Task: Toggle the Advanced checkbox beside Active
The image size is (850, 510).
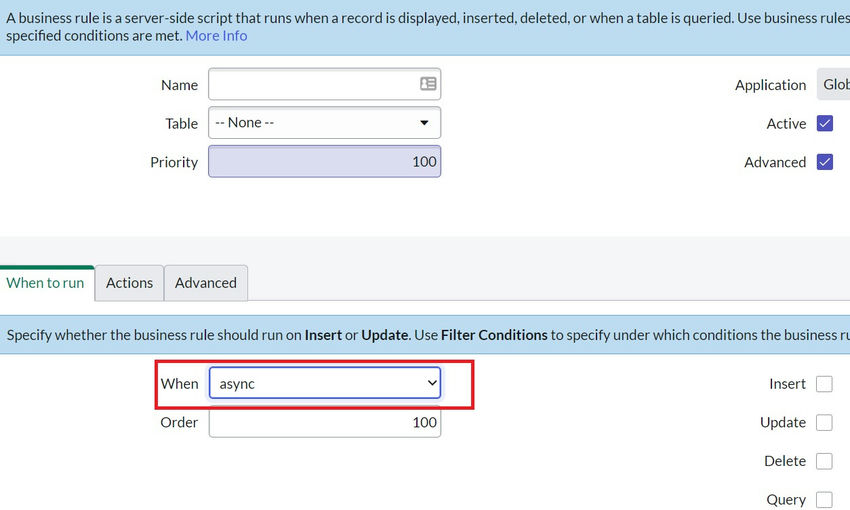Action: [x=825, y=162]
